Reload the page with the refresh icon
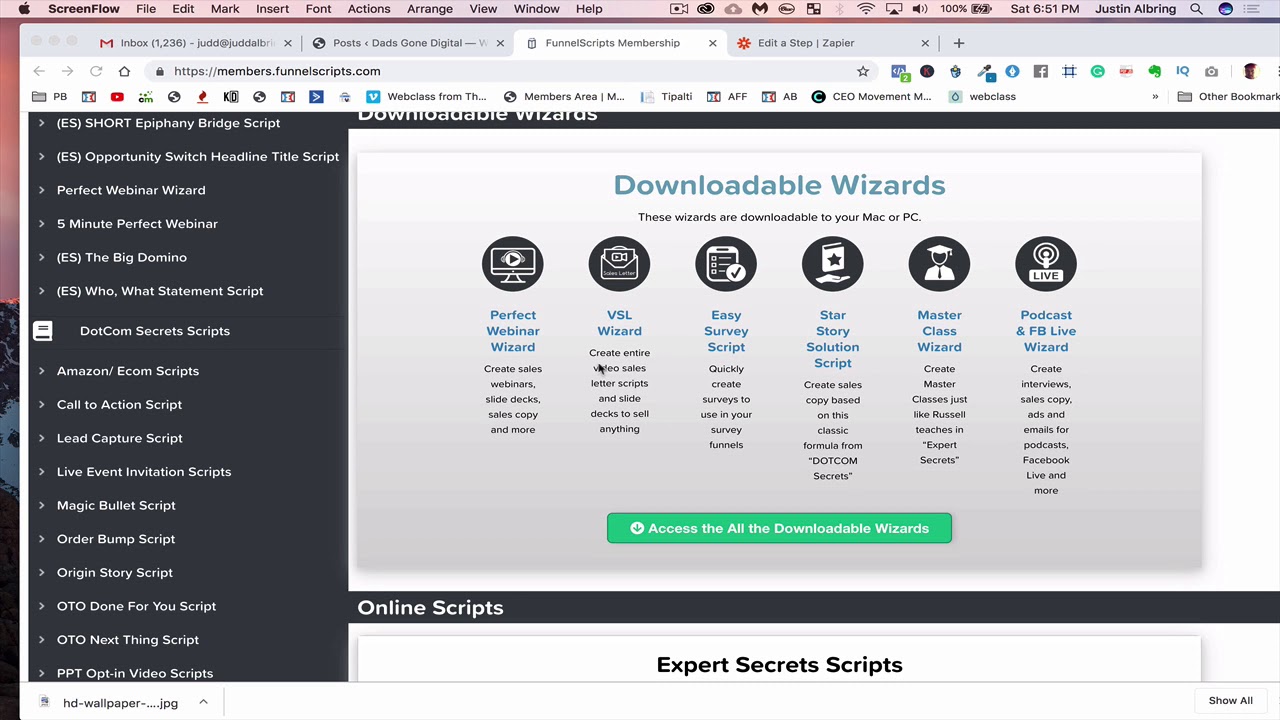The image size is (1280, 720). 96,71
